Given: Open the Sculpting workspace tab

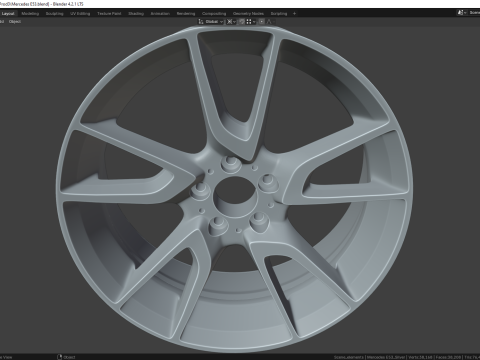Looking at the screenshot, I should coord(54,14).
